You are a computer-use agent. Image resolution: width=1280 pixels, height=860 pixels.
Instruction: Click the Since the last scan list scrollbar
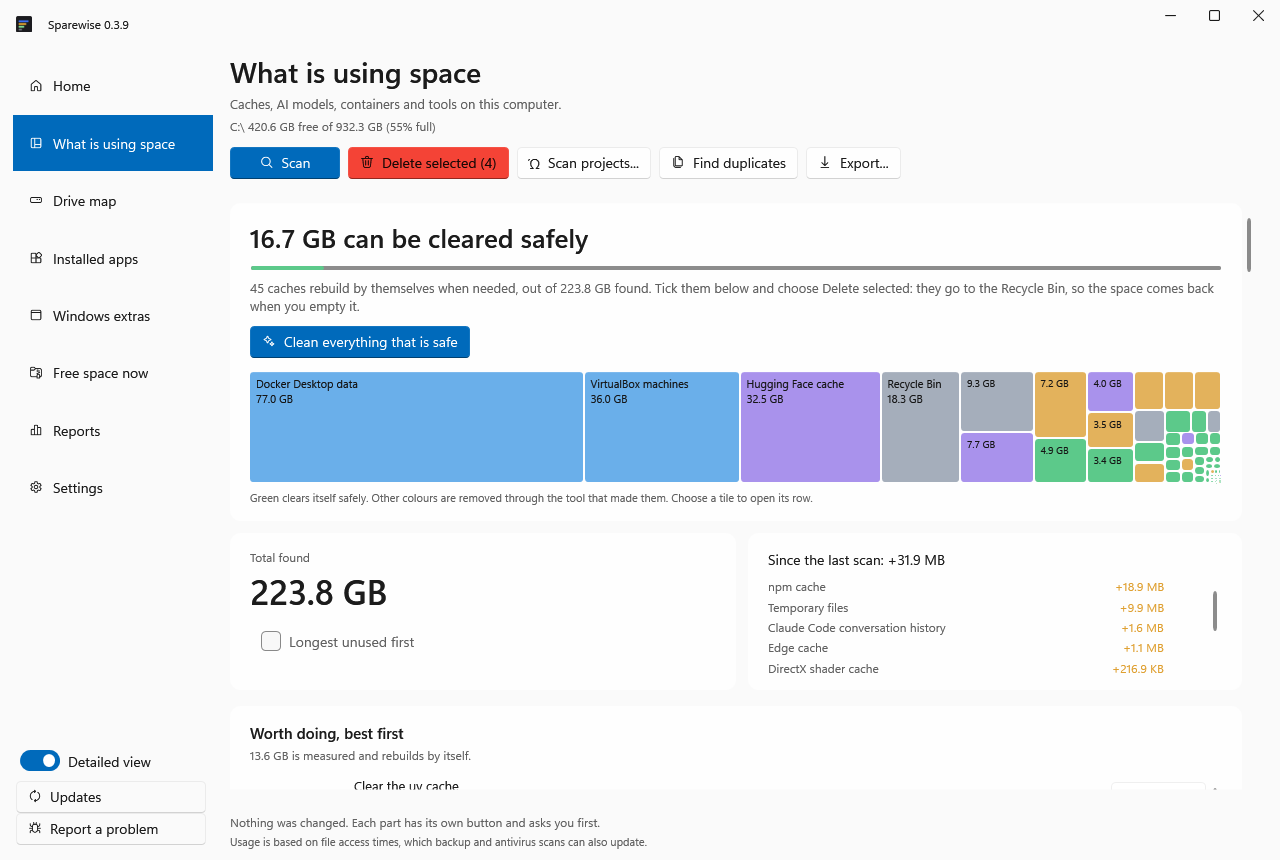(1215, 611)
